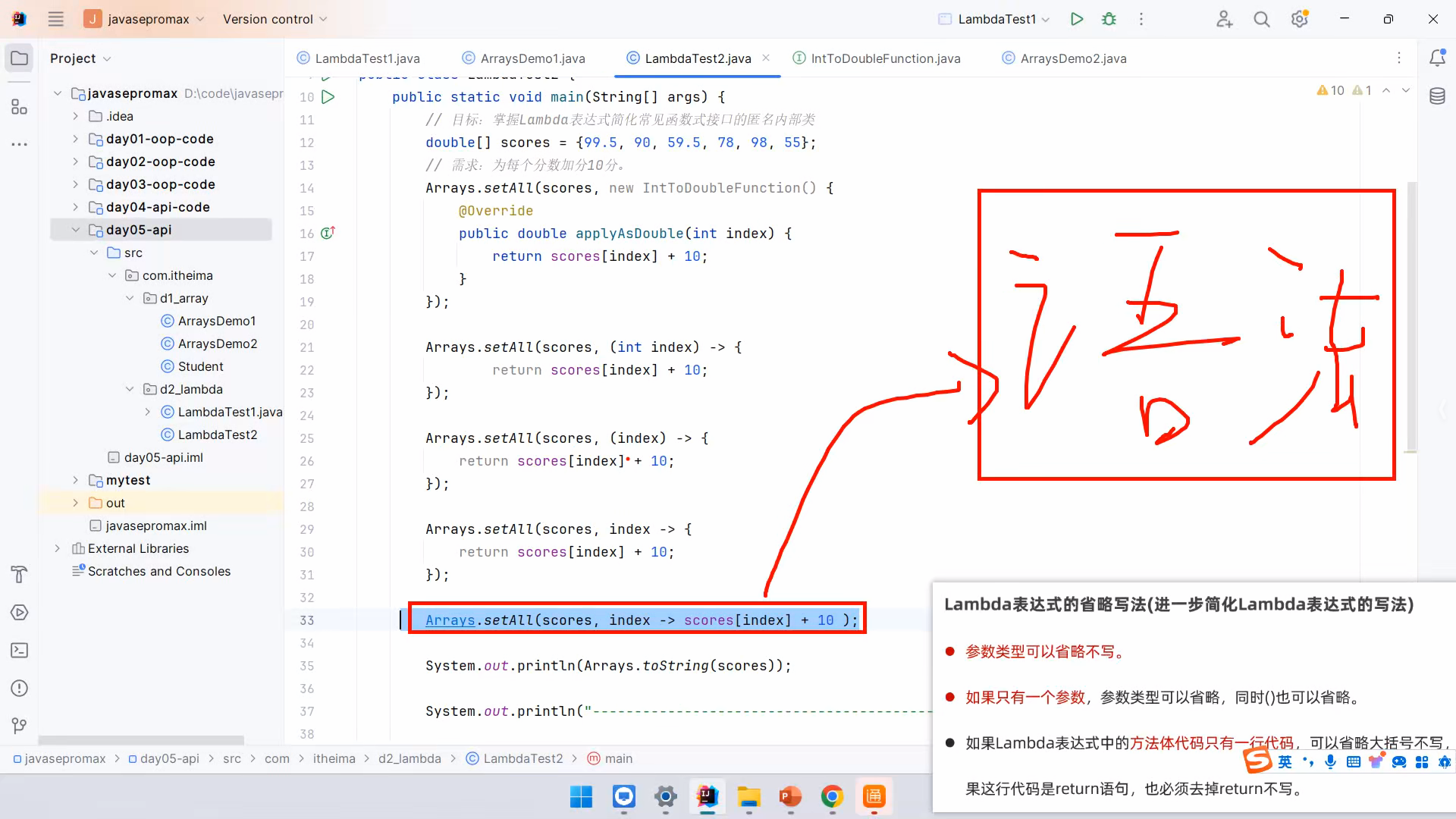Click run gutter icon on line 10
The width and height of the screenshot is (1456, 819).
pos(328,97)
